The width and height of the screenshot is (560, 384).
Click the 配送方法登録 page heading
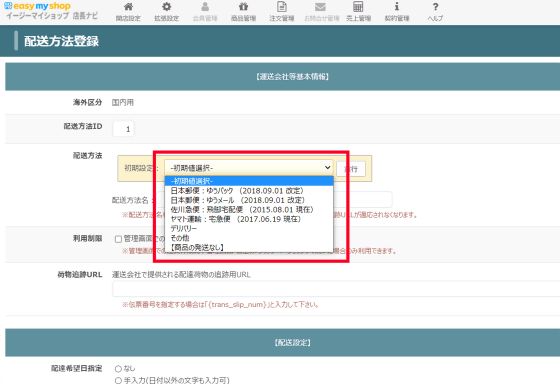pos(61,41)
